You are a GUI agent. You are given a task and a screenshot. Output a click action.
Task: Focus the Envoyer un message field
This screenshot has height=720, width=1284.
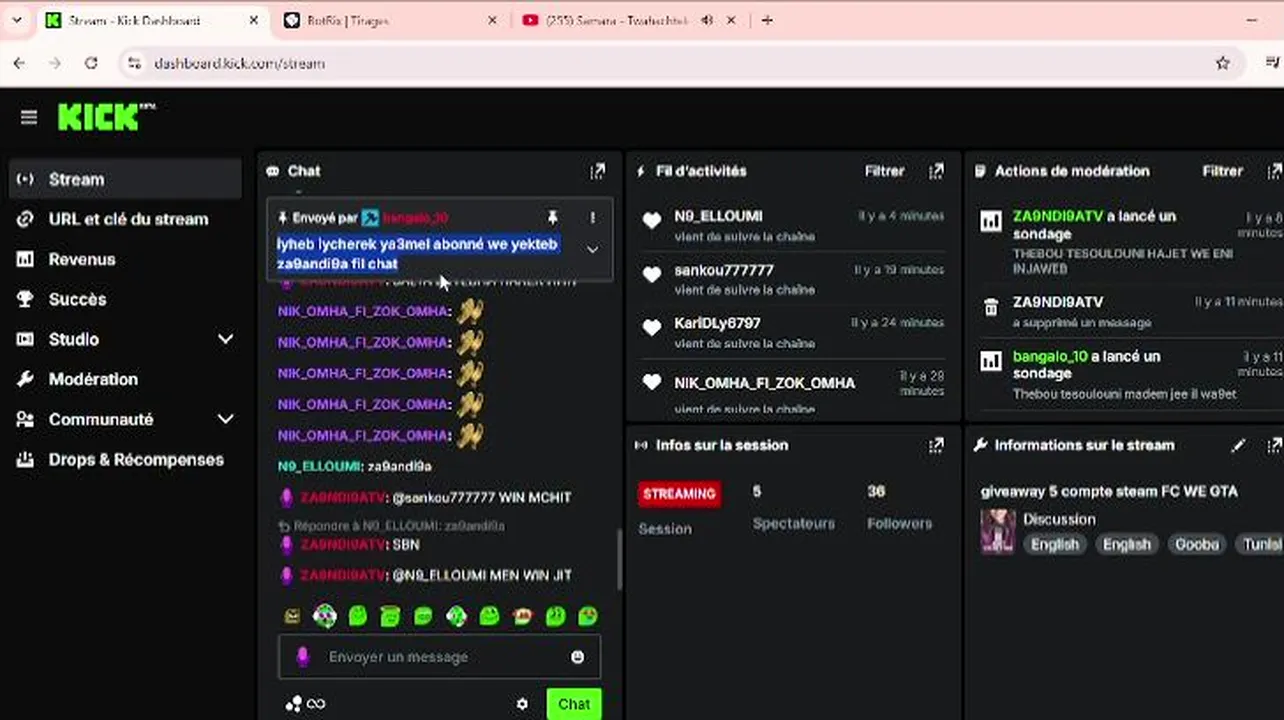coord(440,657)
